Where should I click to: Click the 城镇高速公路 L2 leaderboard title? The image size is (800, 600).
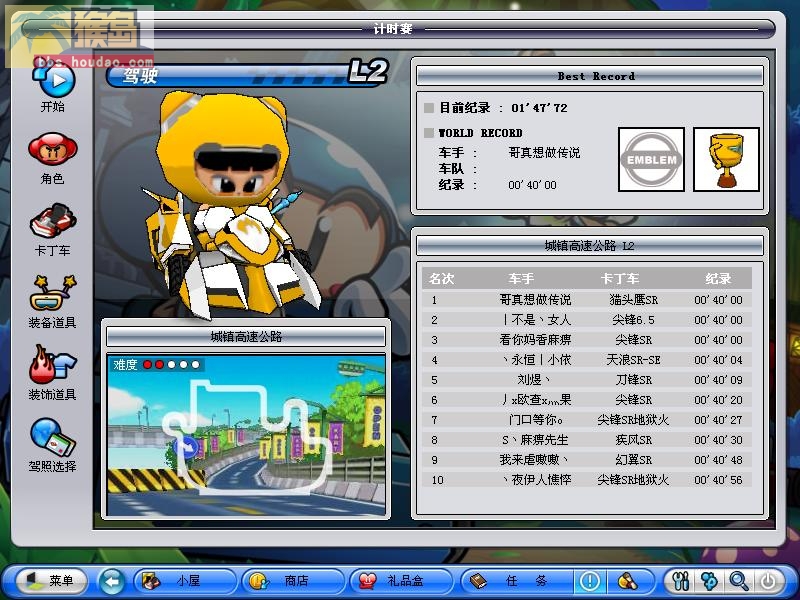(590, 245)
